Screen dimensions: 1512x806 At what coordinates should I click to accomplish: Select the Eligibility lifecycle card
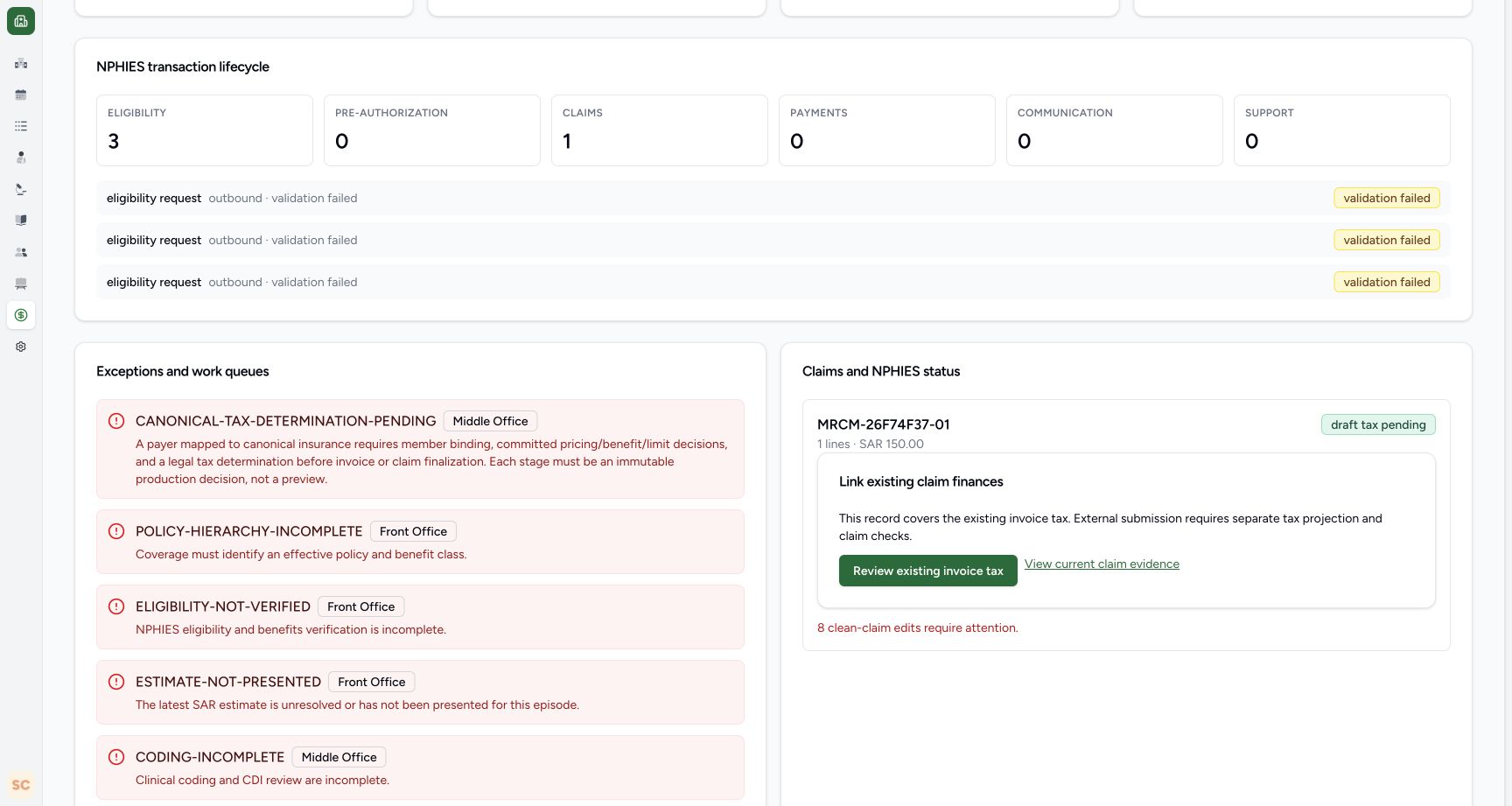(205, 130)
